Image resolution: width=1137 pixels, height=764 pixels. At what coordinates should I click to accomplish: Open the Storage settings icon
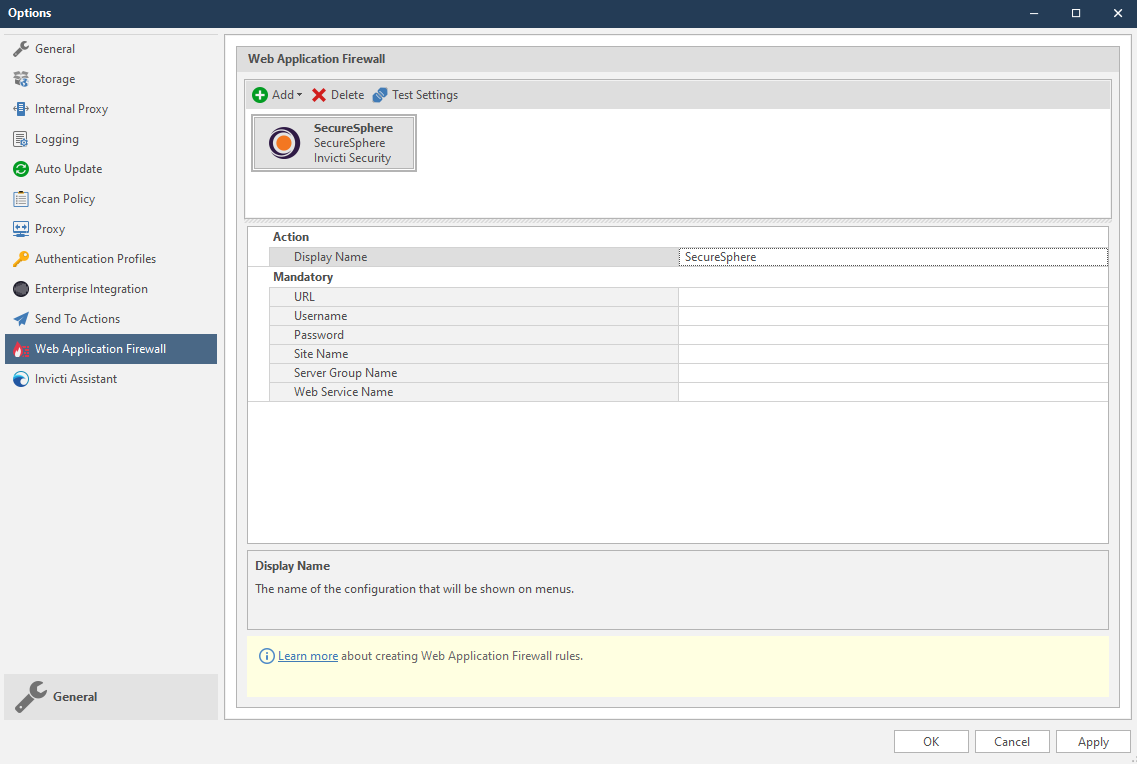21,78
